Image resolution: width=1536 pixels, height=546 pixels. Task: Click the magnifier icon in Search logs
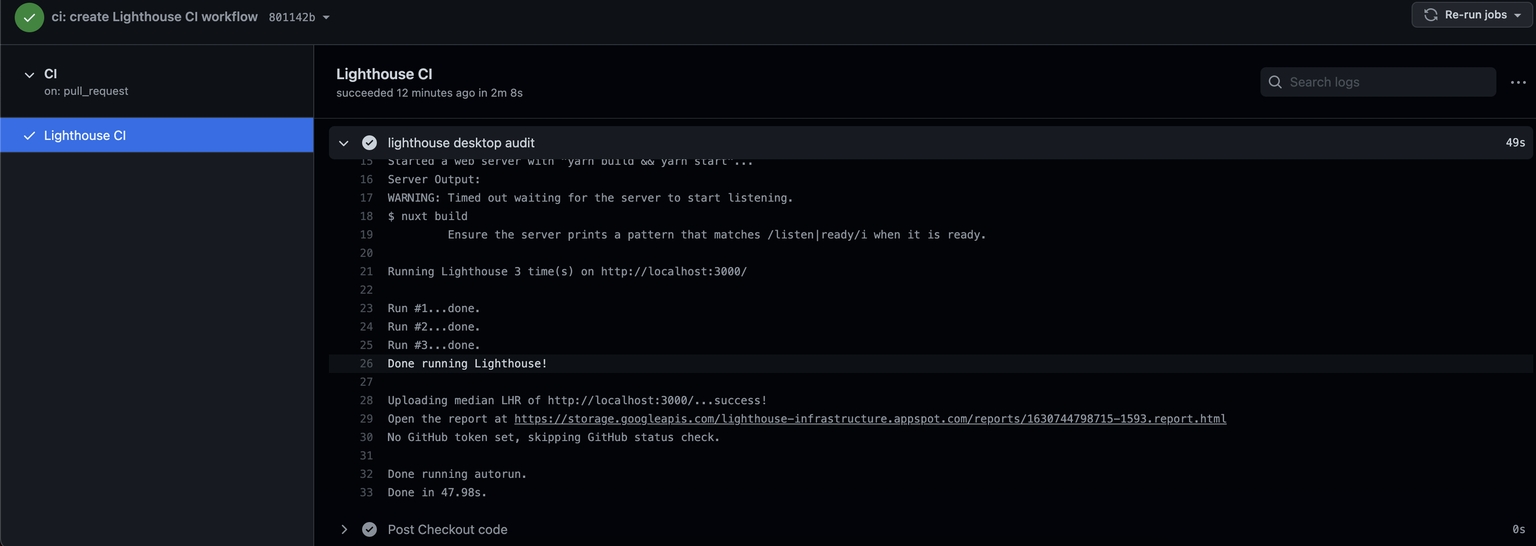(1275, 82)
